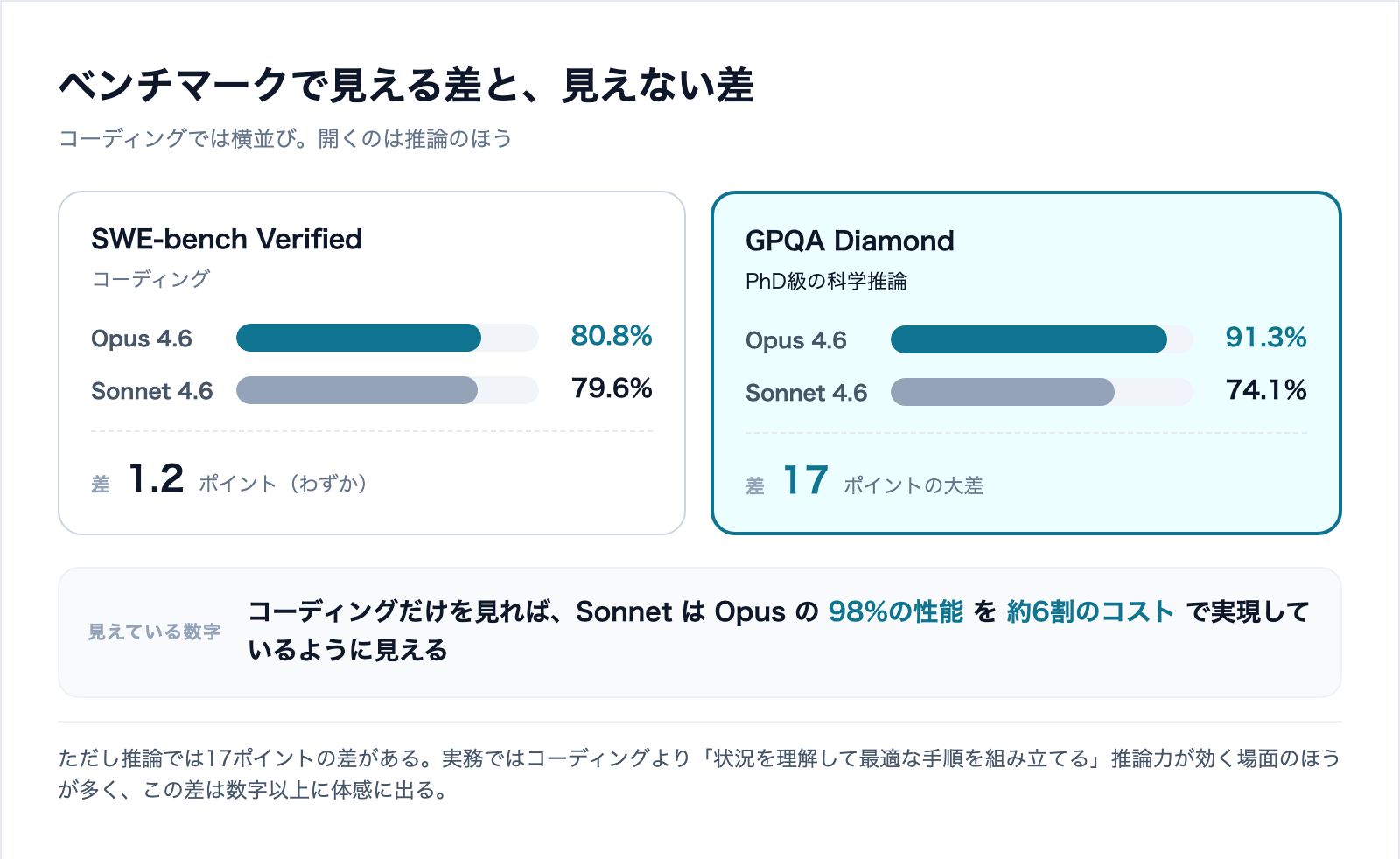Click the PhD級の科学推論 subtitle
Viewport: 1400px width, 859px height.
coord(826,281)
